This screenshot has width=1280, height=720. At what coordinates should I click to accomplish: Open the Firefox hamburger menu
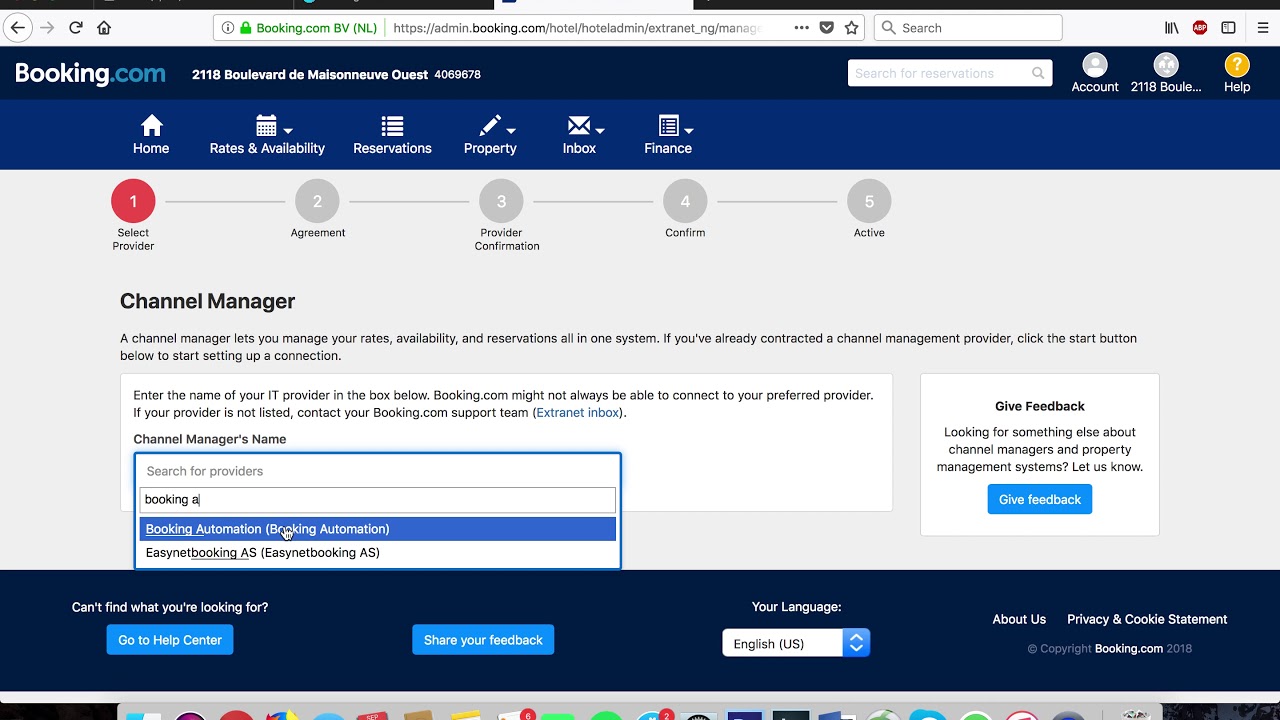point(1263,28)
